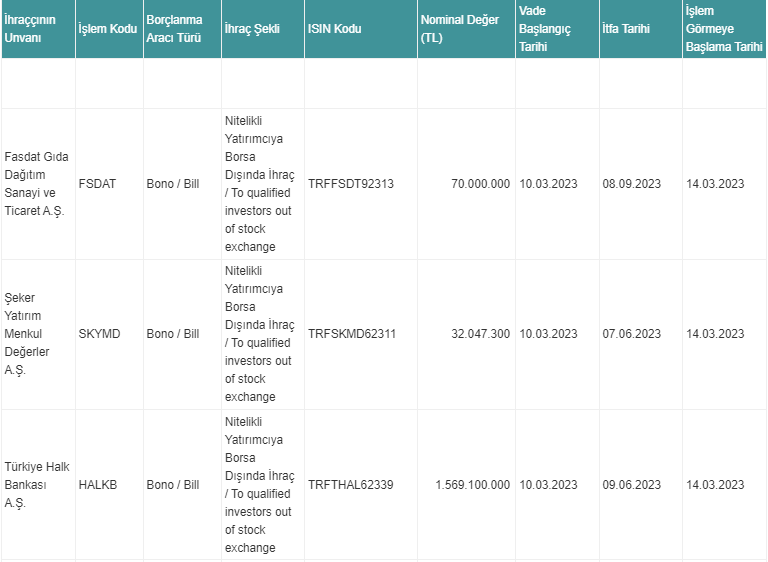
Task: Click the İhraç Şekli column header
Action: 263,29
